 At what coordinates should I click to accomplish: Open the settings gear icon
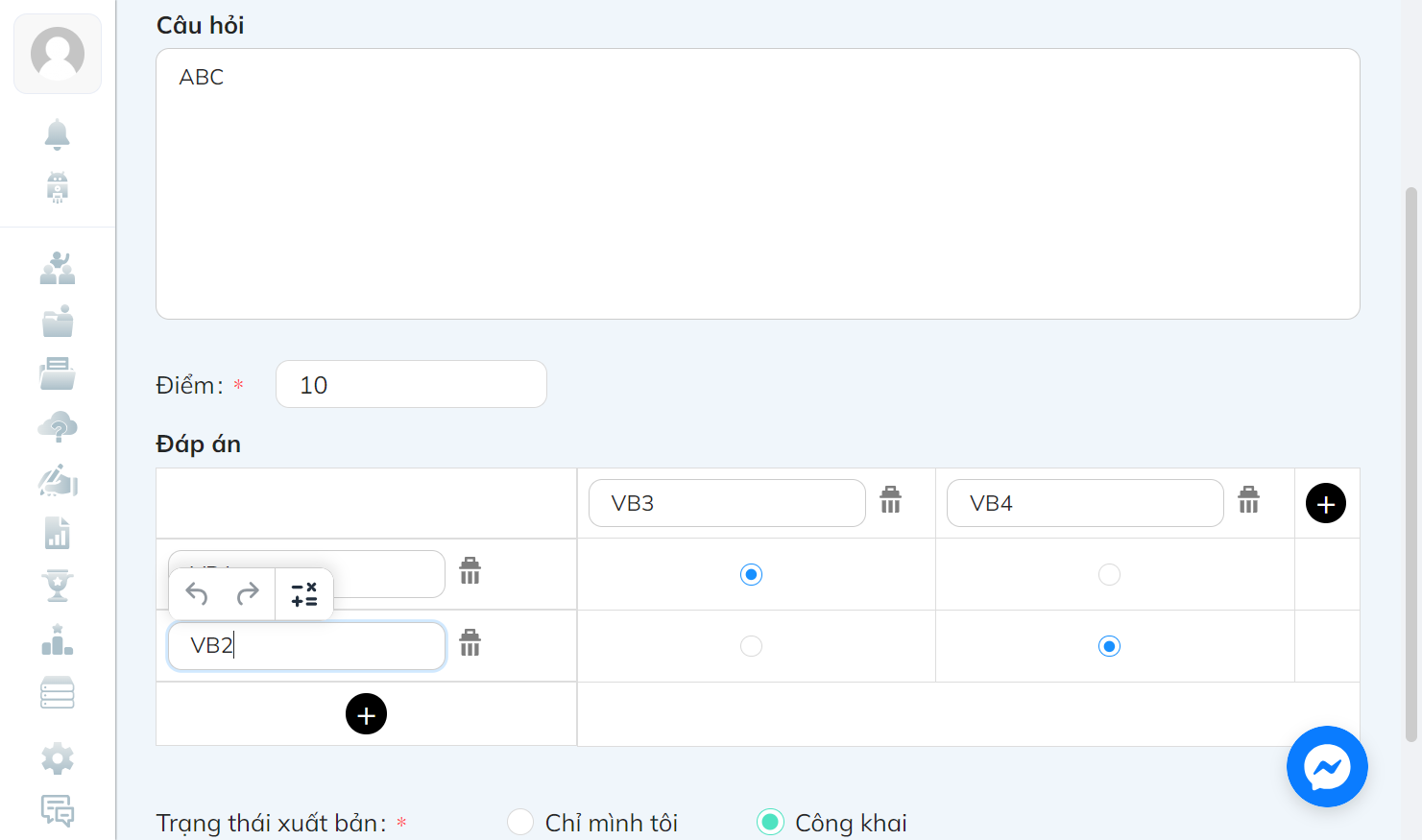(x=58, y=758)
